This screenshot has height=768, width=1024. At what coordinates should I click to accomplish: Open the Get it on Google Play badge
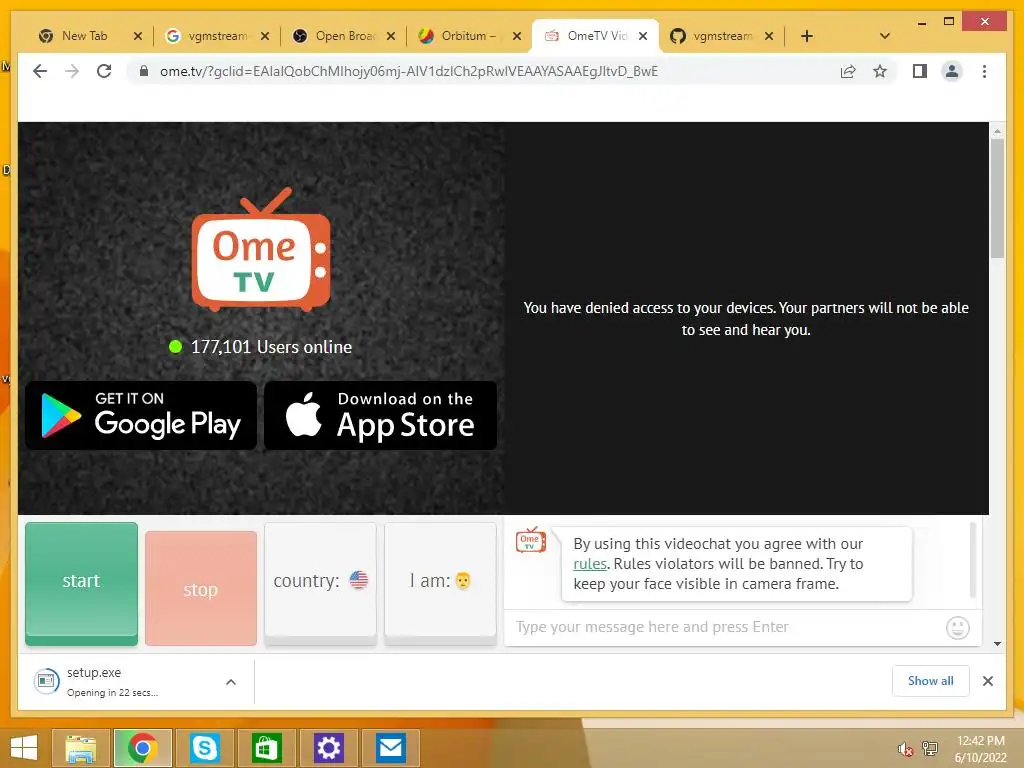(141, 415)
